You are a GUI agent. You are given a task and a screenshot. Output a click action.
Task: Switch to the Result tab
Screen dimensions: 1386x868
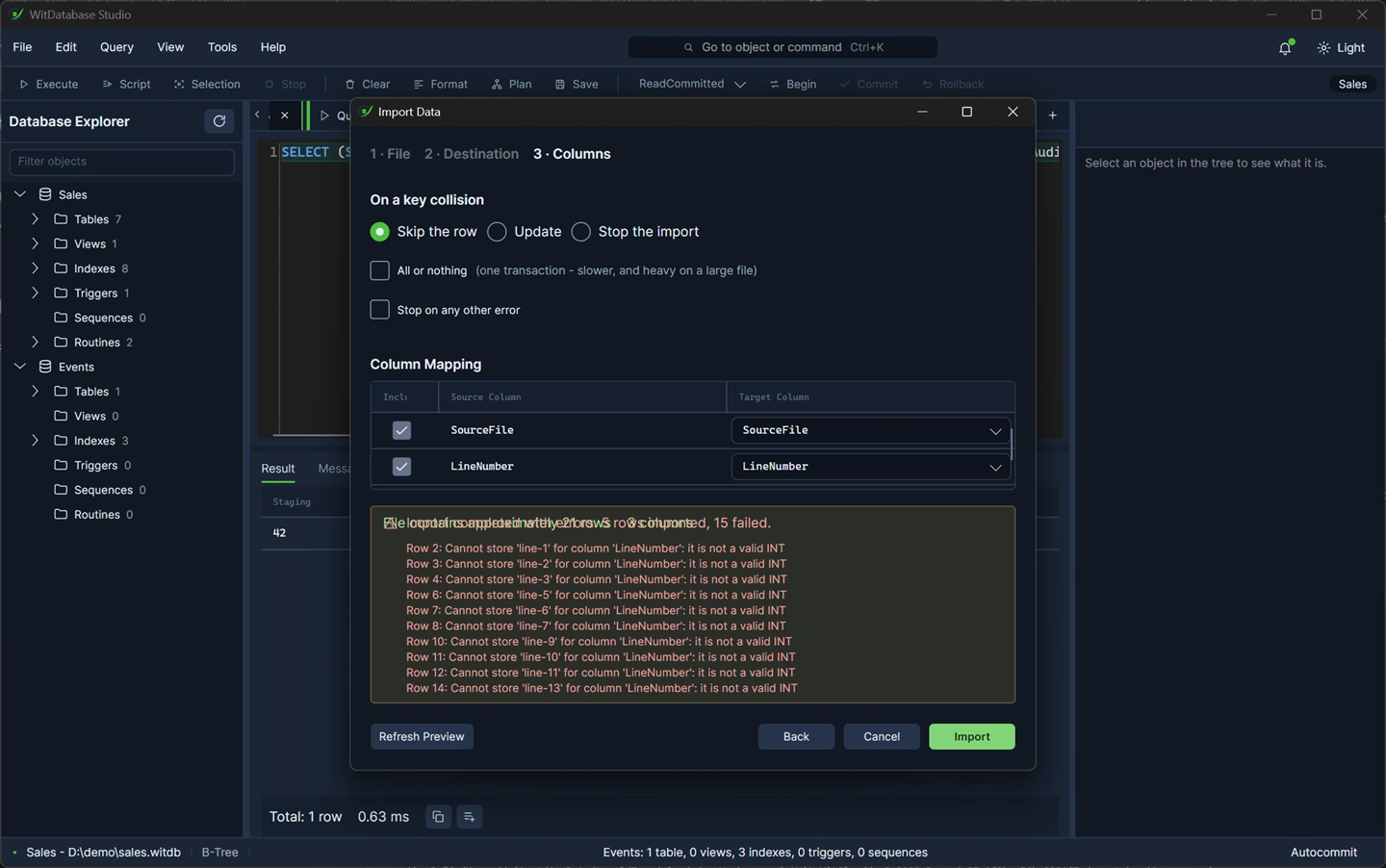[278, 469]
